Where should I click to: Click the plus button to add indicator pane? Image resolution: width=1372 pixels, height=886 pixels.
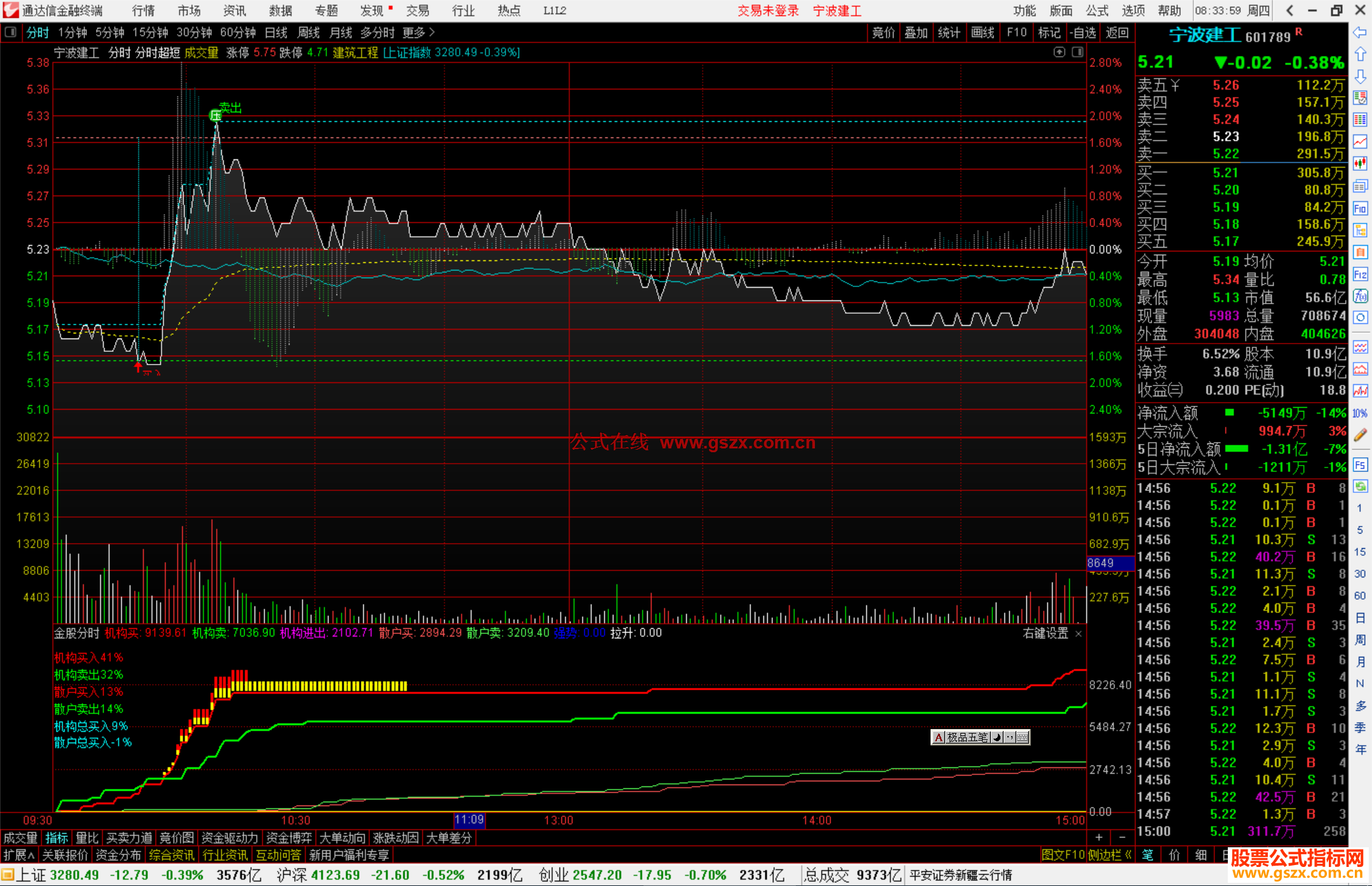coord(1099,838)
